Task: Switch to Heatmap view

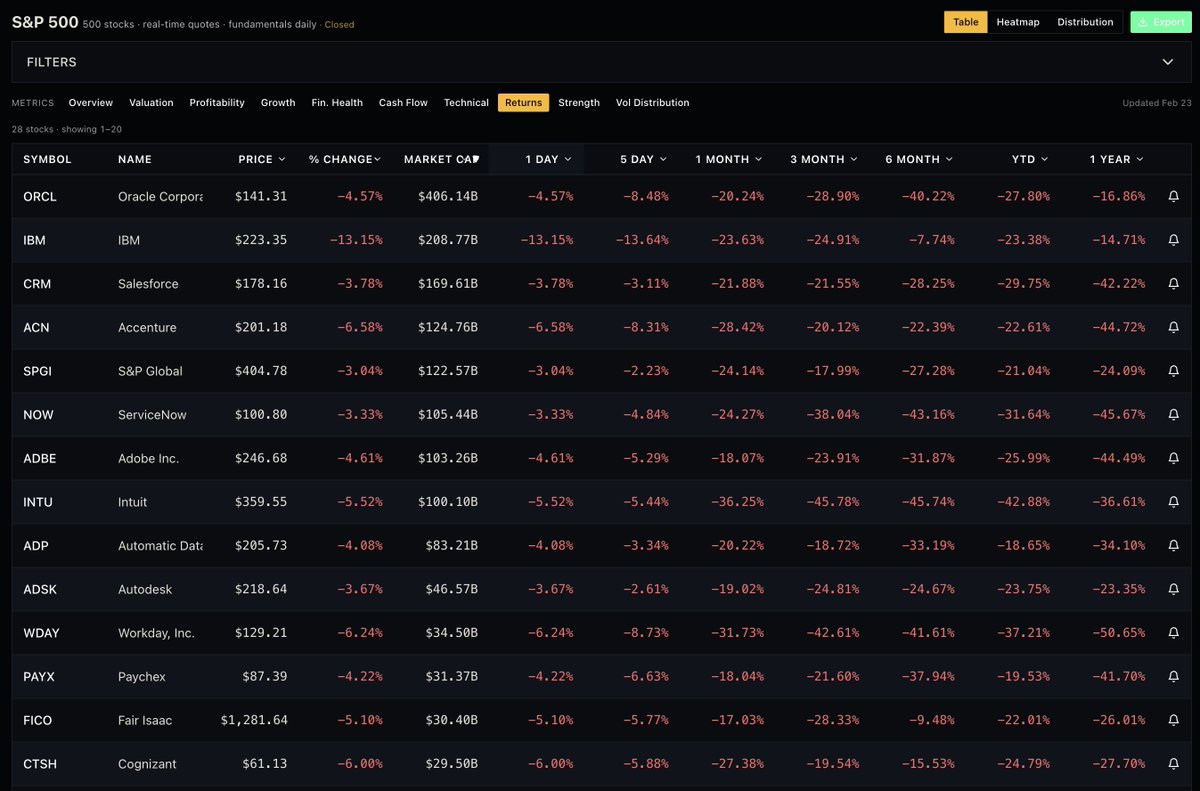Action: [1018, 22]
